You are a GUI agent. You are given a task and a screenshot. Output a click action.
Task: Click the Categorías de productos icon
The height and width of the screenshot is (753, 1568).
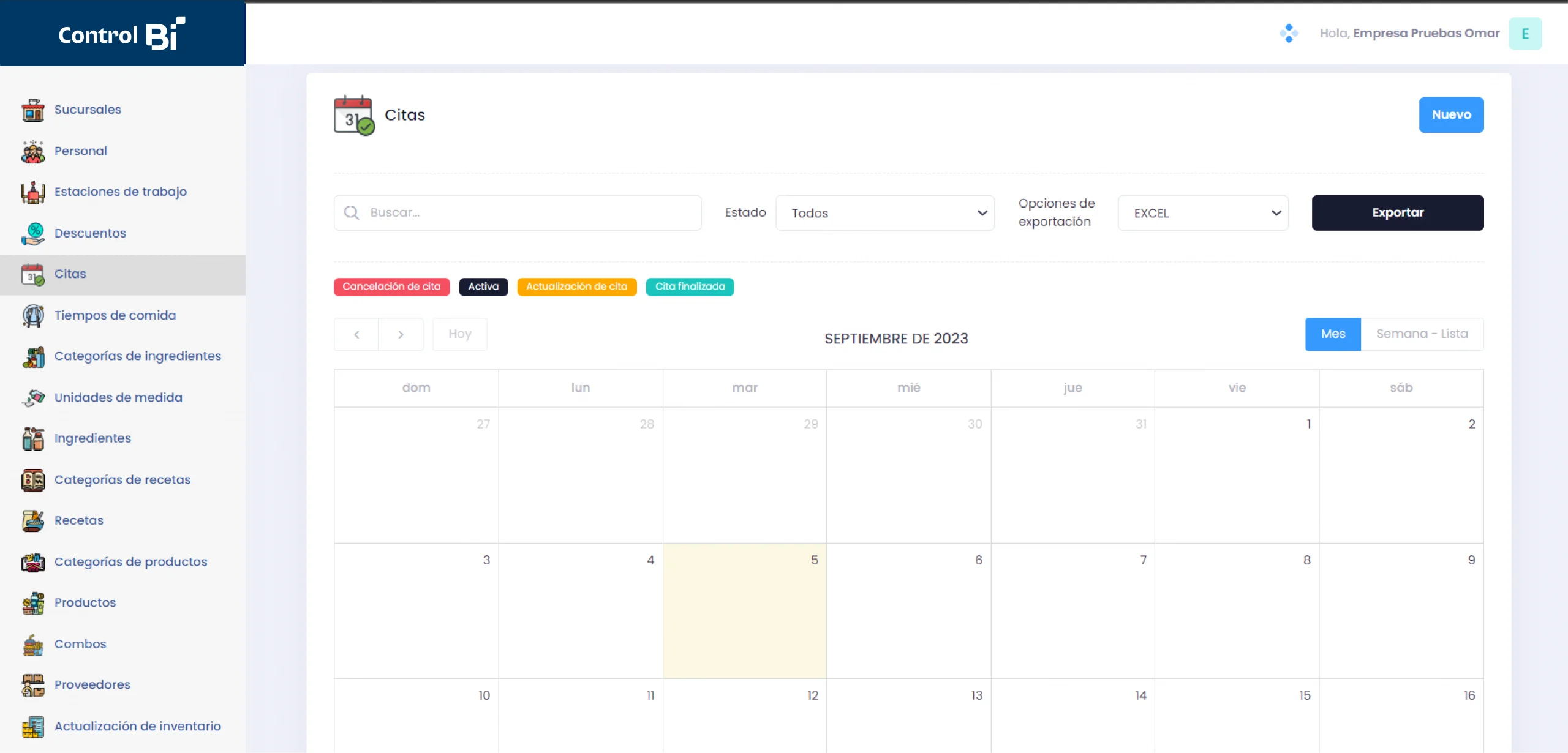[x=33, y=562]
